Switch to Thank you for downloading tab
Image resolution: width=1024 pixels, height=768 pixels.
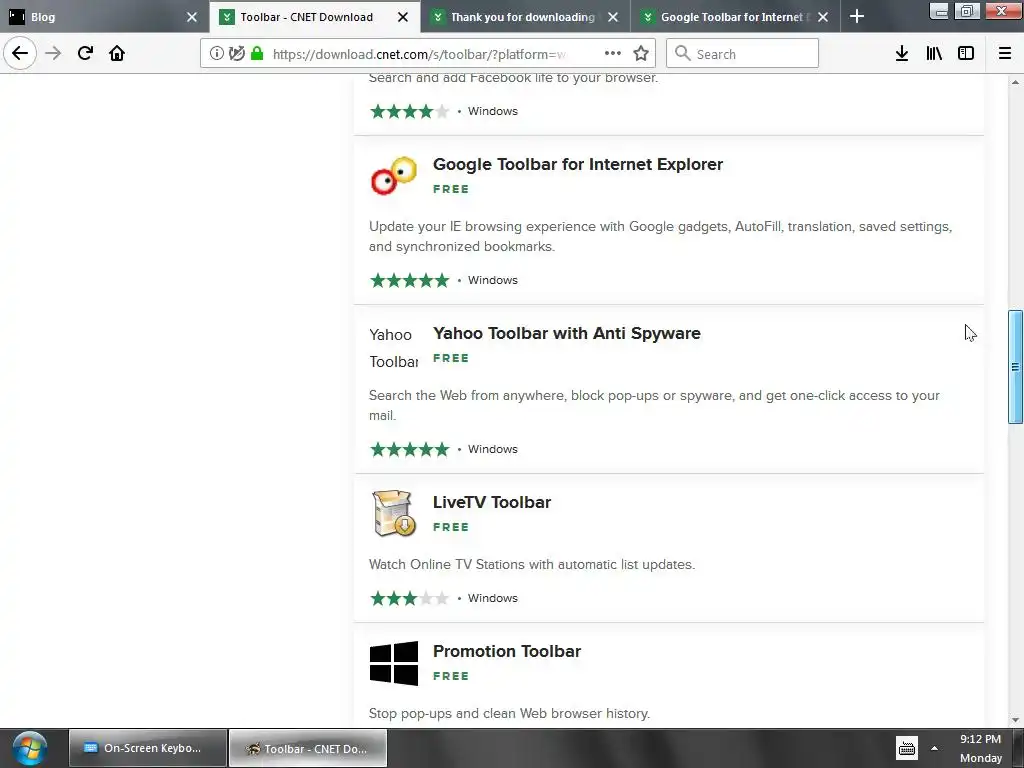click(x=525, y=17)
